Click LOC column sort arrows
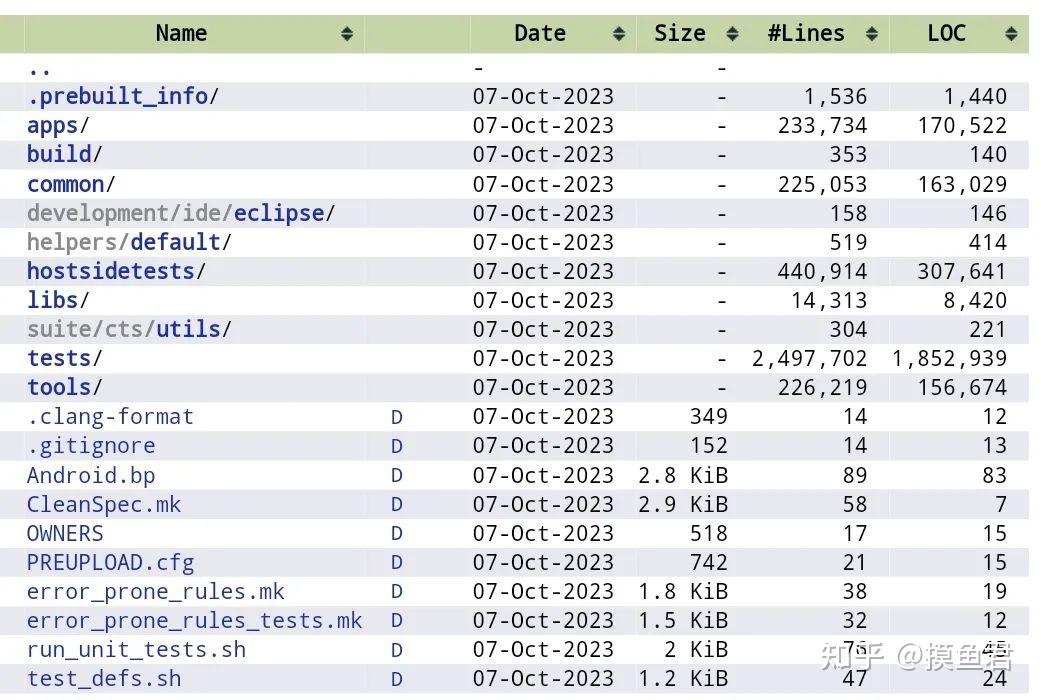Viewport: 1041px width, 700px height. pyautogui.click(x=1011, y=34)
